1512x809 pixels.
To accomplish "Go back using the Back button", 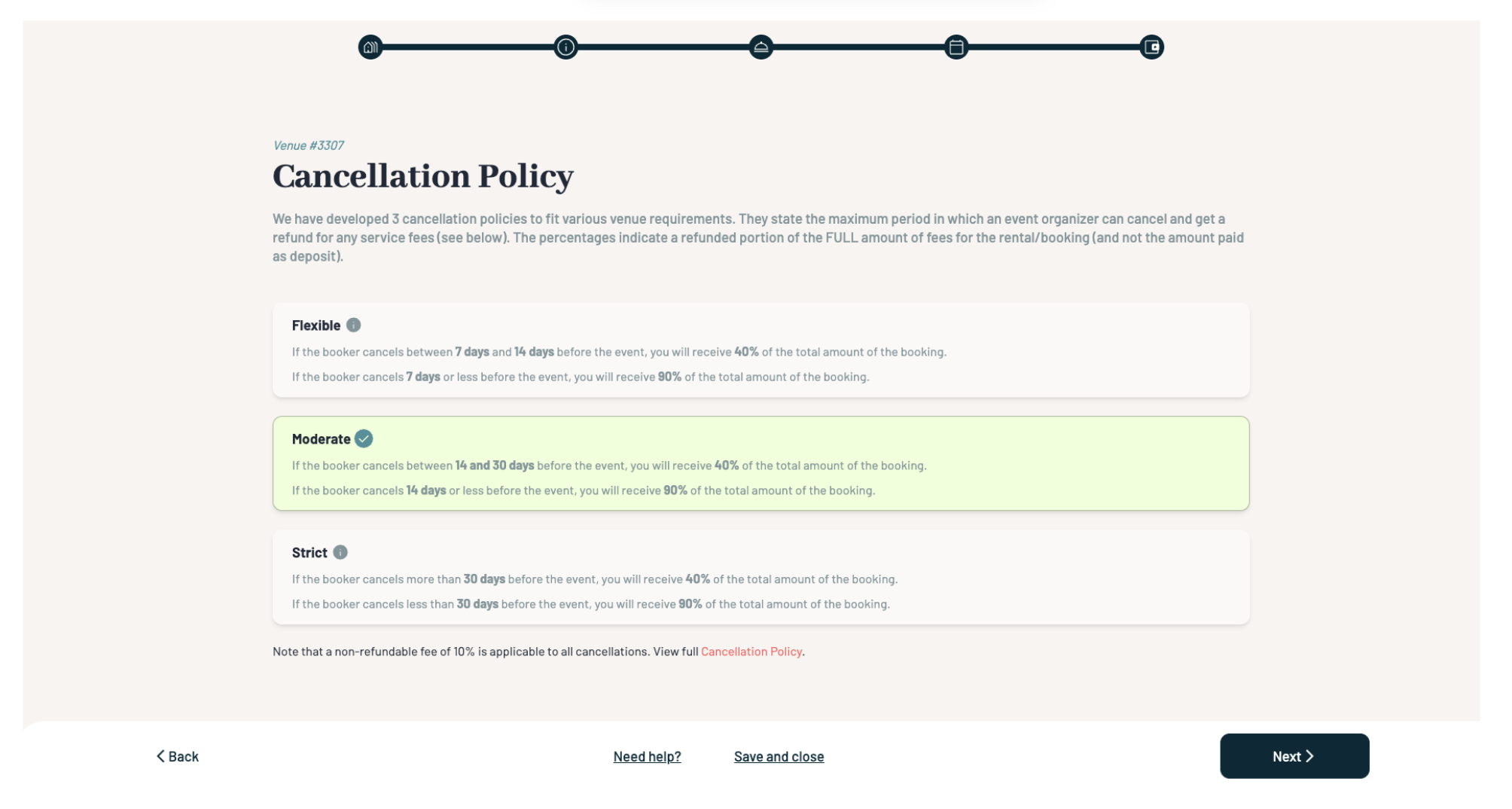I will coord(178,756).
